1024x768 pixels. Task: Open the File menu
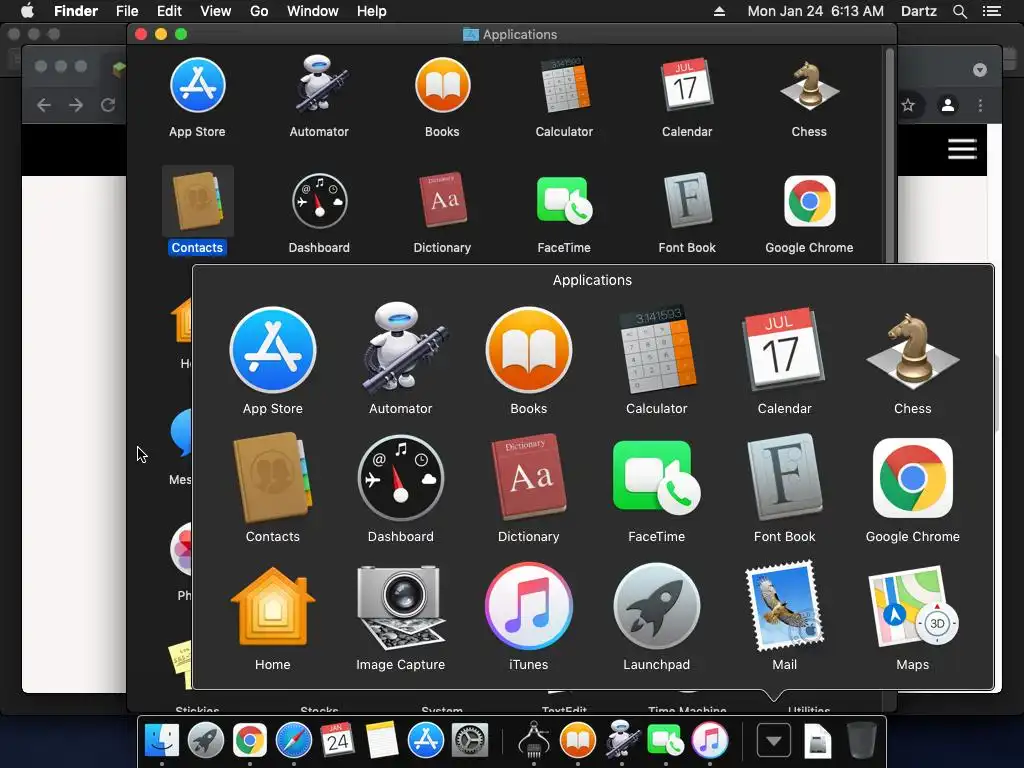[127, 11]
